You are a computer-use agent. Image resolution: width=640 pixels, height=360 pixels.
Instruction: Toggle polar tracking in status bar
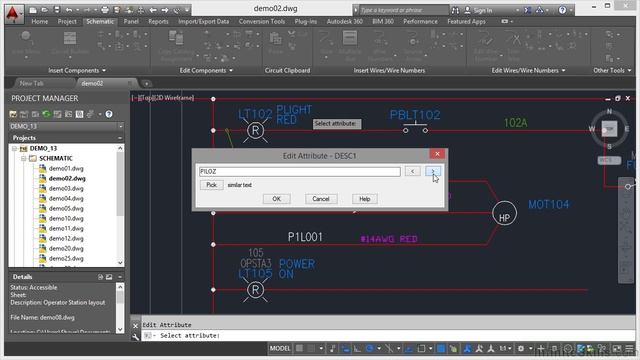click(x=370, y=349)
